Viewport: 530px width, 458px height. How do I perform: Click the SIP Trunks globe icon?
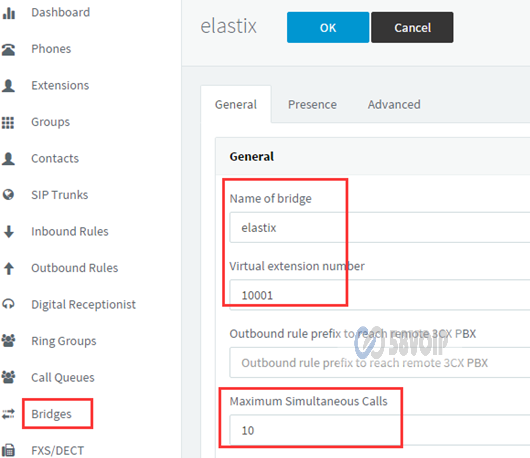8,195
